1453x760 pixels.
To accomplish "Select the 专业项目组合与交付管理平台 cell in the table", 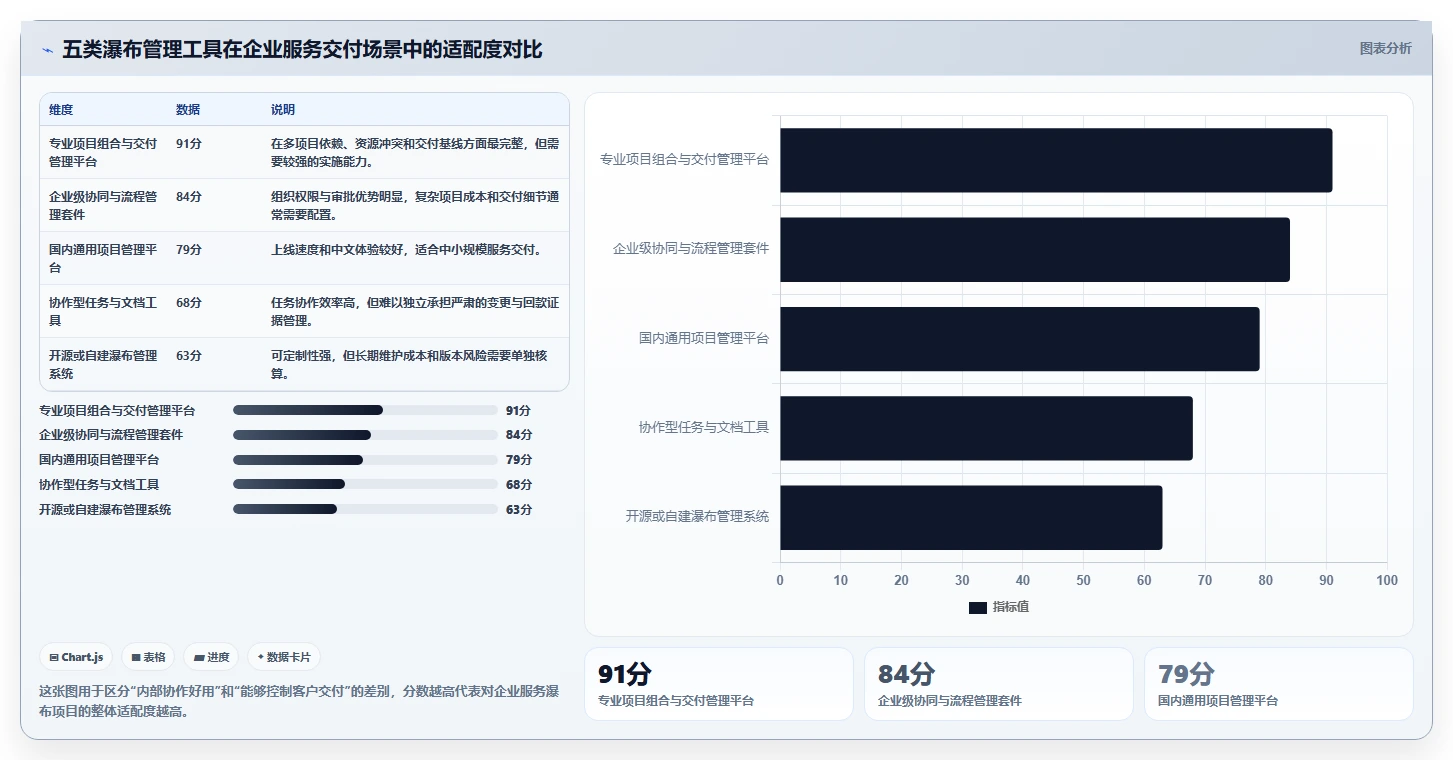I will pos(104,152).
